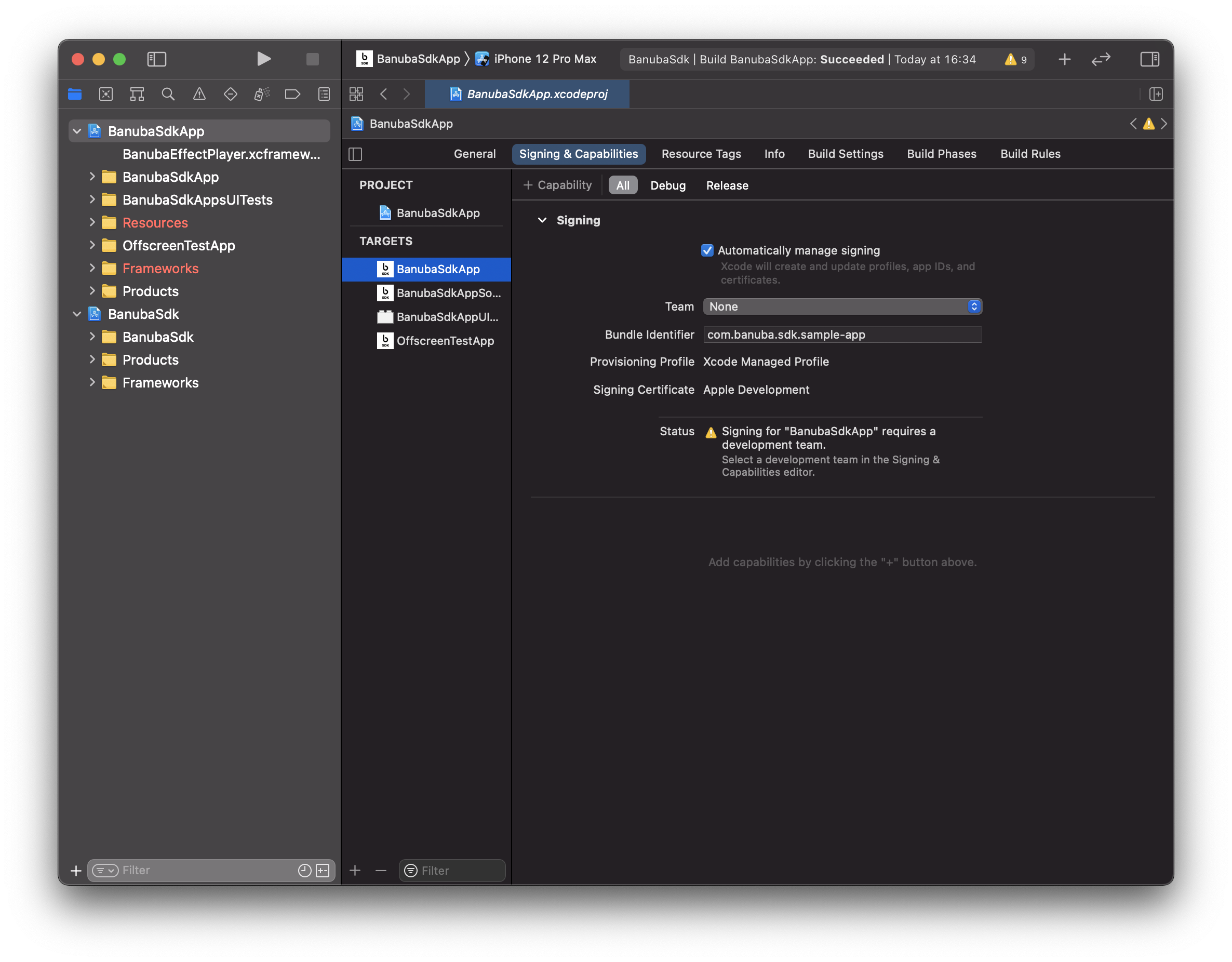Open the Source Control navigator
Image resolution: width=1232 pixels, height=962 pixels.
tap(105, 93)
